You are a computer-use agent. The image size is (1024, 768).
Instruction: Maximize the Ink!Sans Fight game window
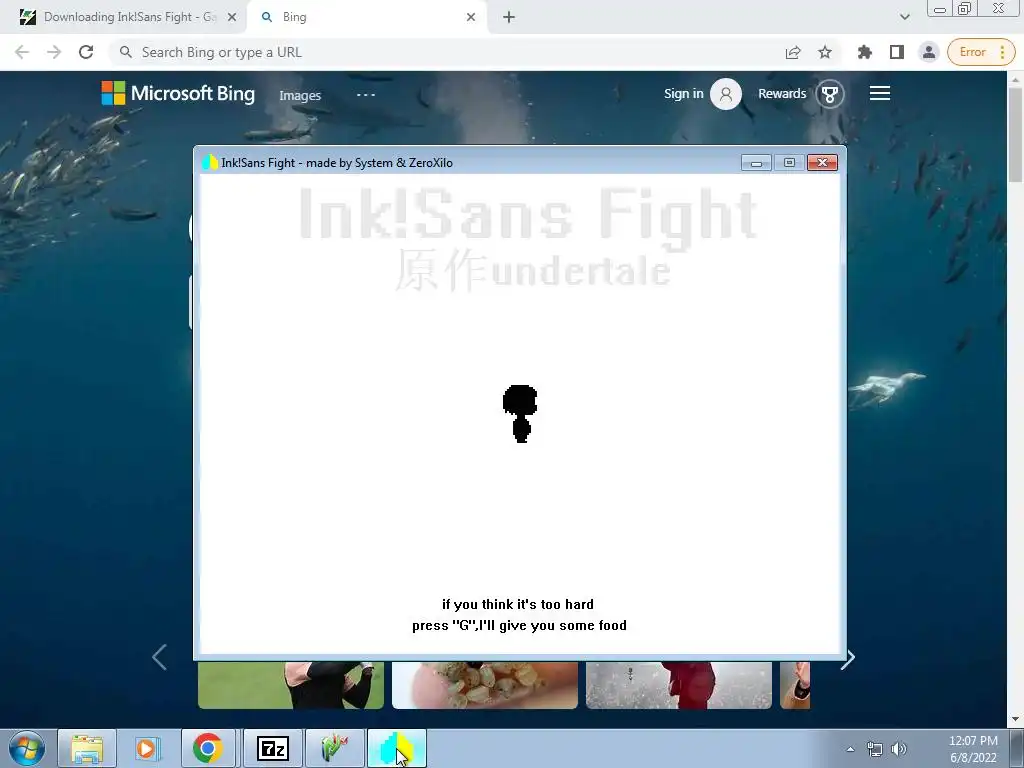[x=789, y=163]
